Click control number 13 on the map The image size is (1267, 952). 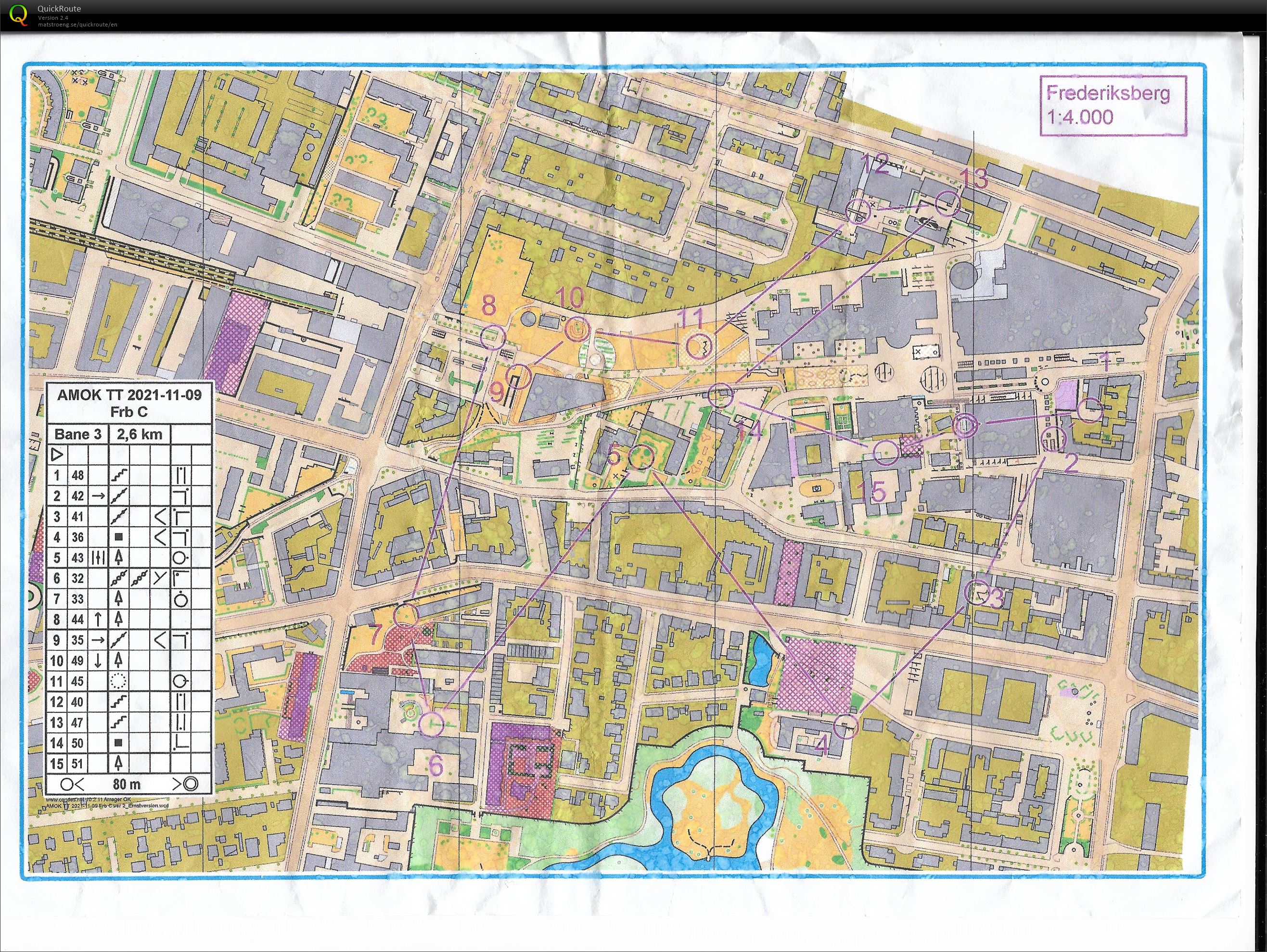tap(974, 179)
